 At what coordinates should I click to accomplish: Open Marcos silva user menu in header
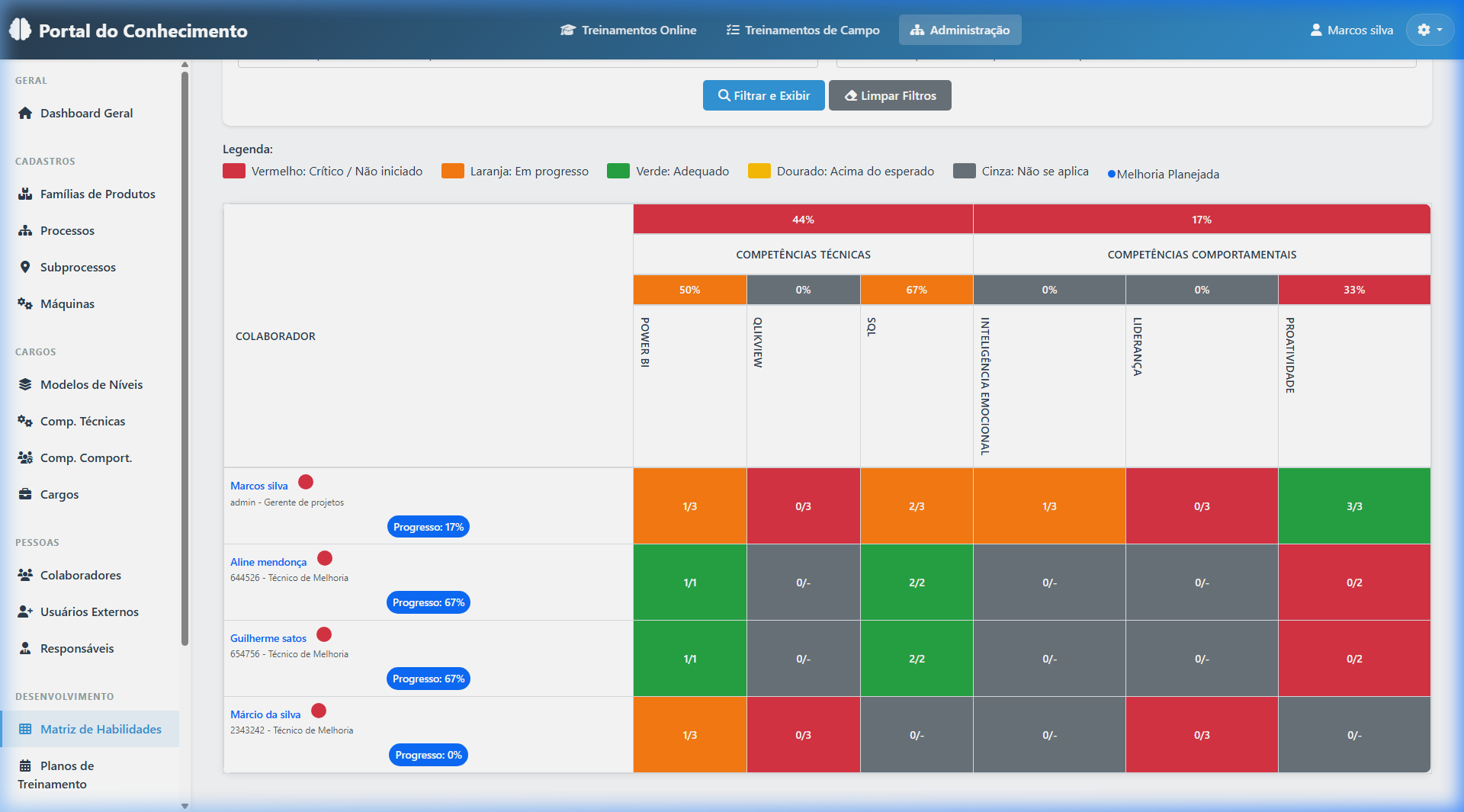pos(1351,30)
